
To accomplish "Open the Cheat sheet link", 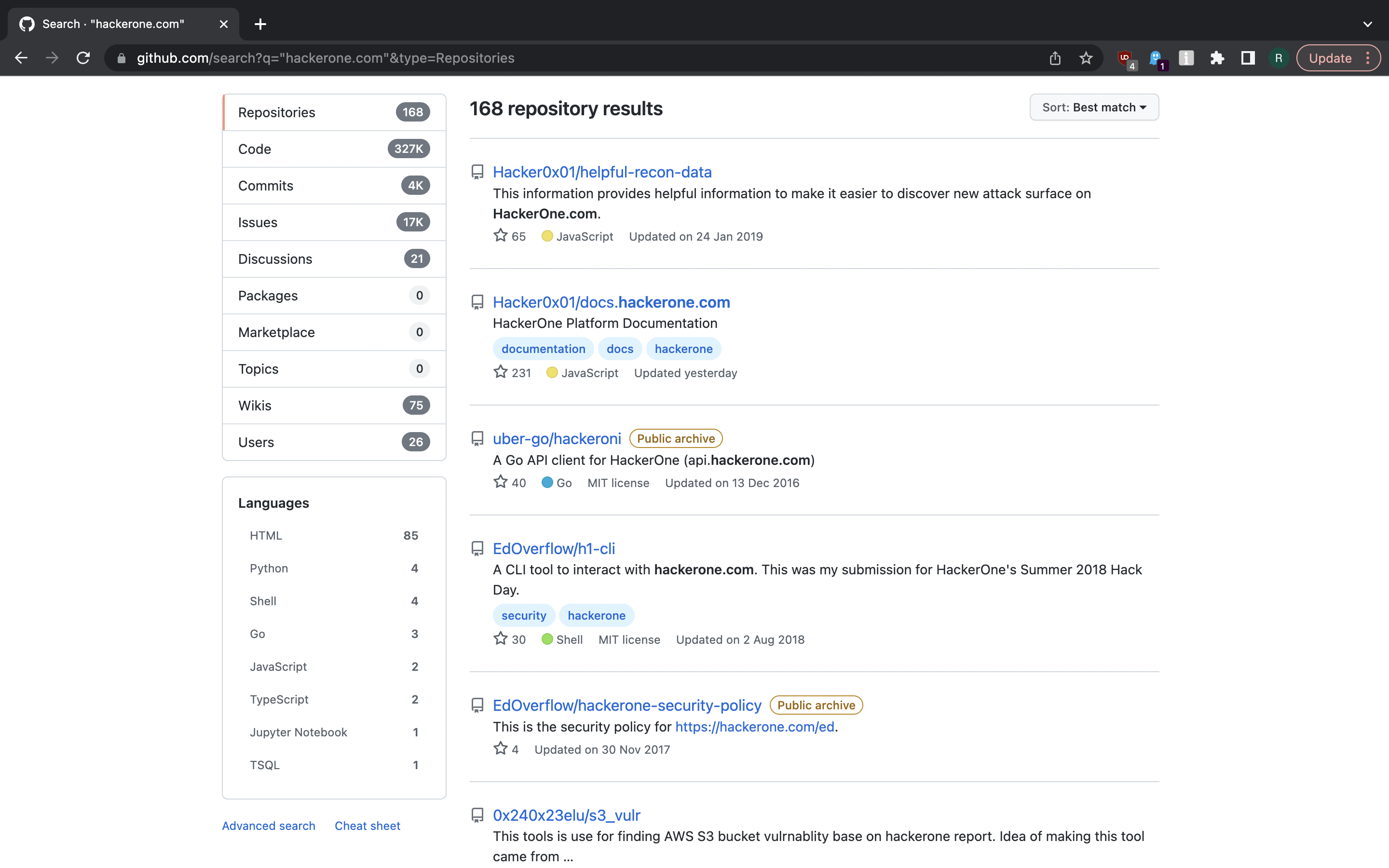I will tap(368, 826).
